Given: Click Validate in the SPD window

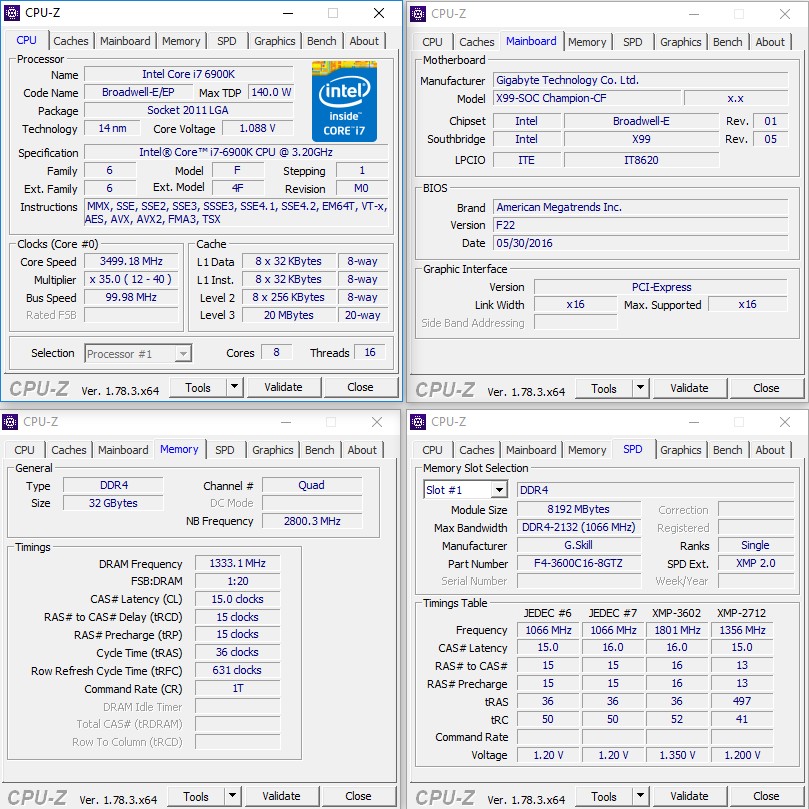Looking at the screenshot, I should (x=689, y=796).
